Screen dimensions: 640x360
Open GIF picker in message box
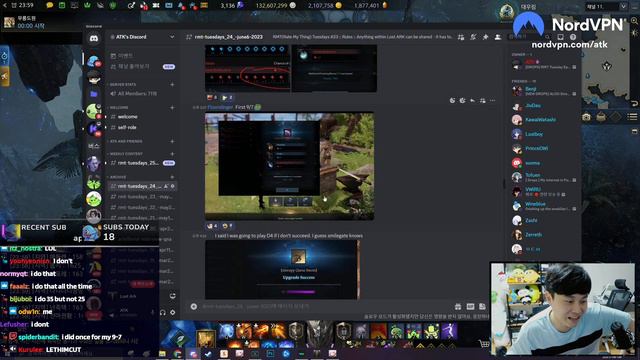(x=470, y=307)
